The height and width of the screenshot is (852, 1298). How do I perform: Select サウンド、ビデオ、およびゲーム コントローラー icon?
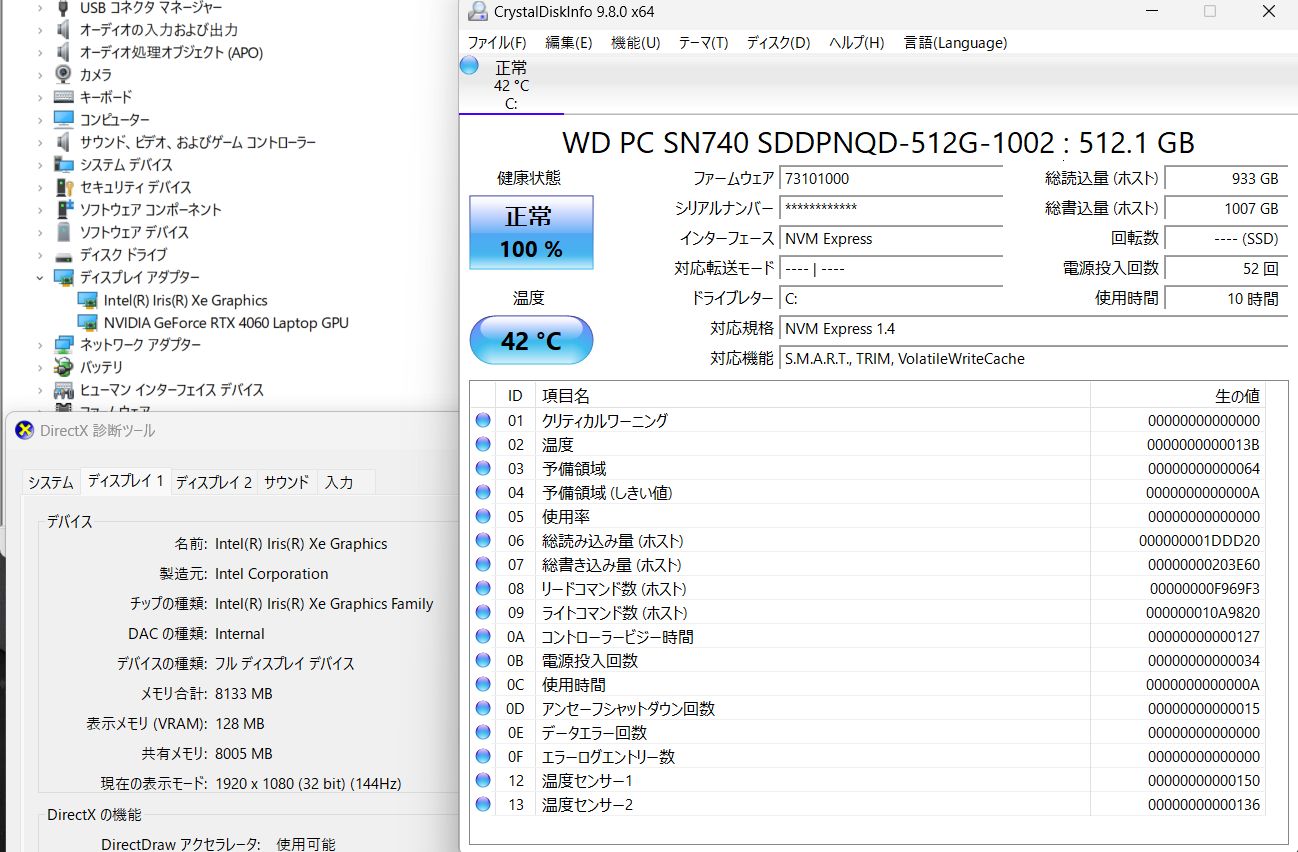click(x=63, y=142)
